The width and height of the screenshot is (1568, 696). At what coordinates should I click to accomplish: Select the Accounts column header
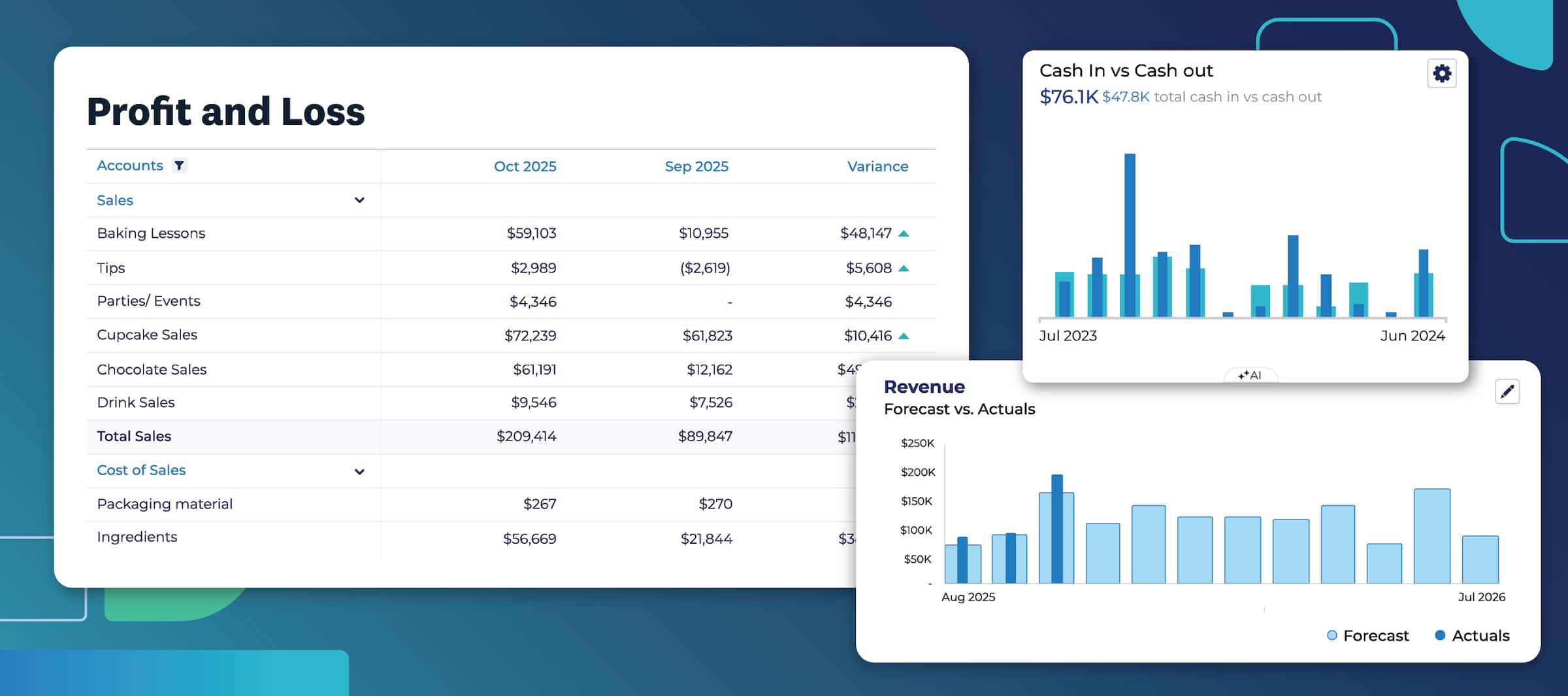[130, 165]
